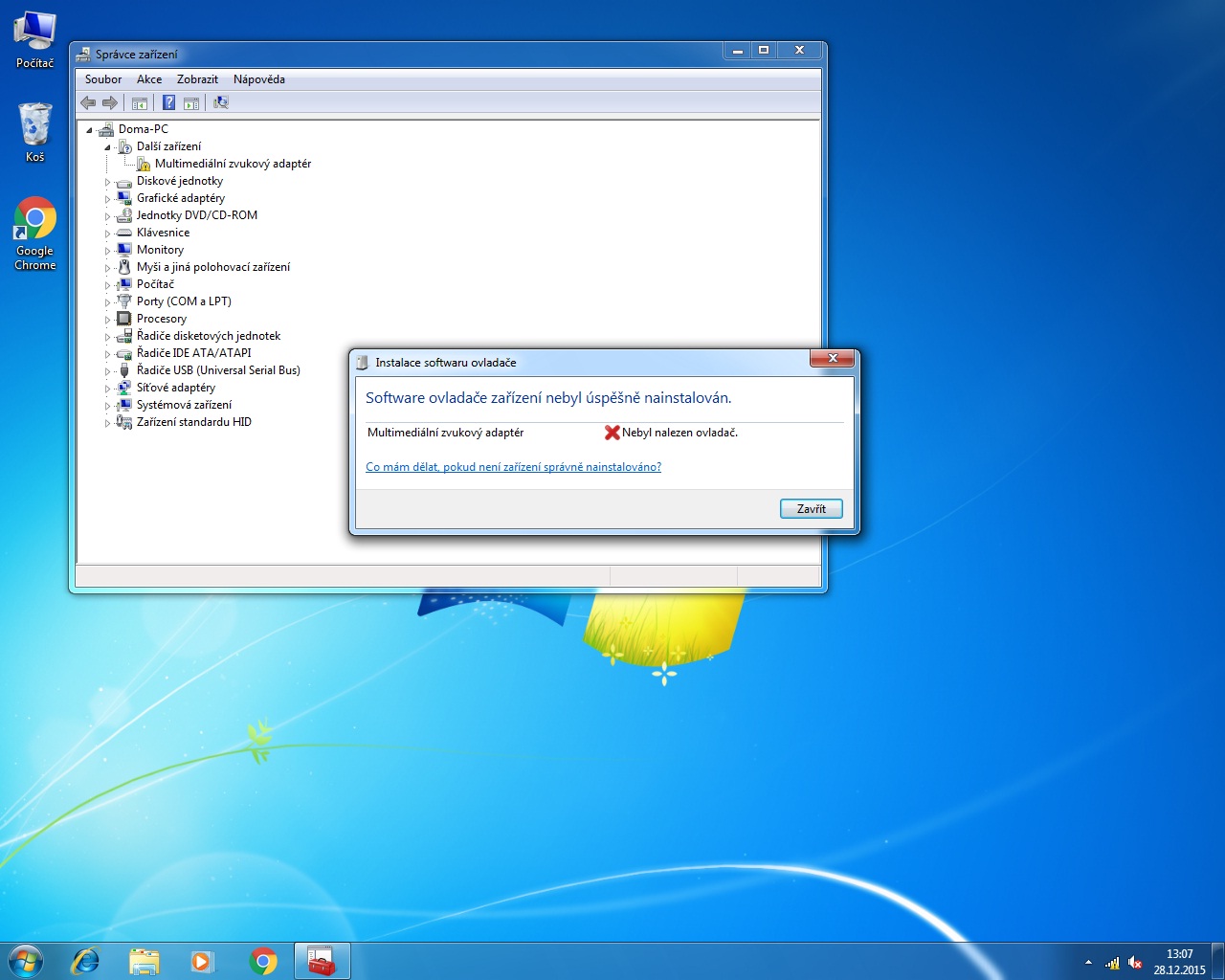Expand Řadiče USB (Universal Serial Bus)
Image resolution: width=1225 pixels, height=980 pixels.
coord(107,371)
